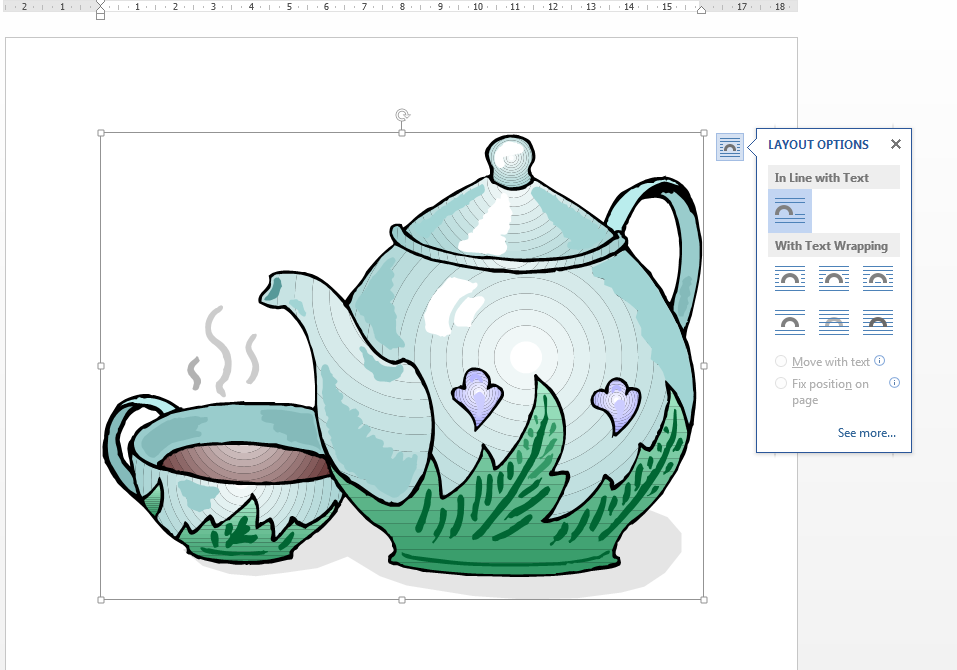This screenshot has height=670, width=957.
Task: Select the Square text wrapping icon
Action: tap(789, 278)
